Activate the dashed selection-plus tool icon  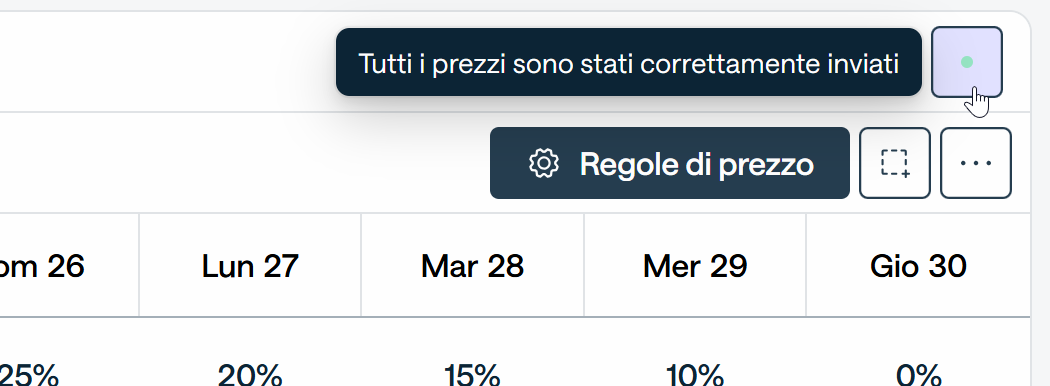895,164
